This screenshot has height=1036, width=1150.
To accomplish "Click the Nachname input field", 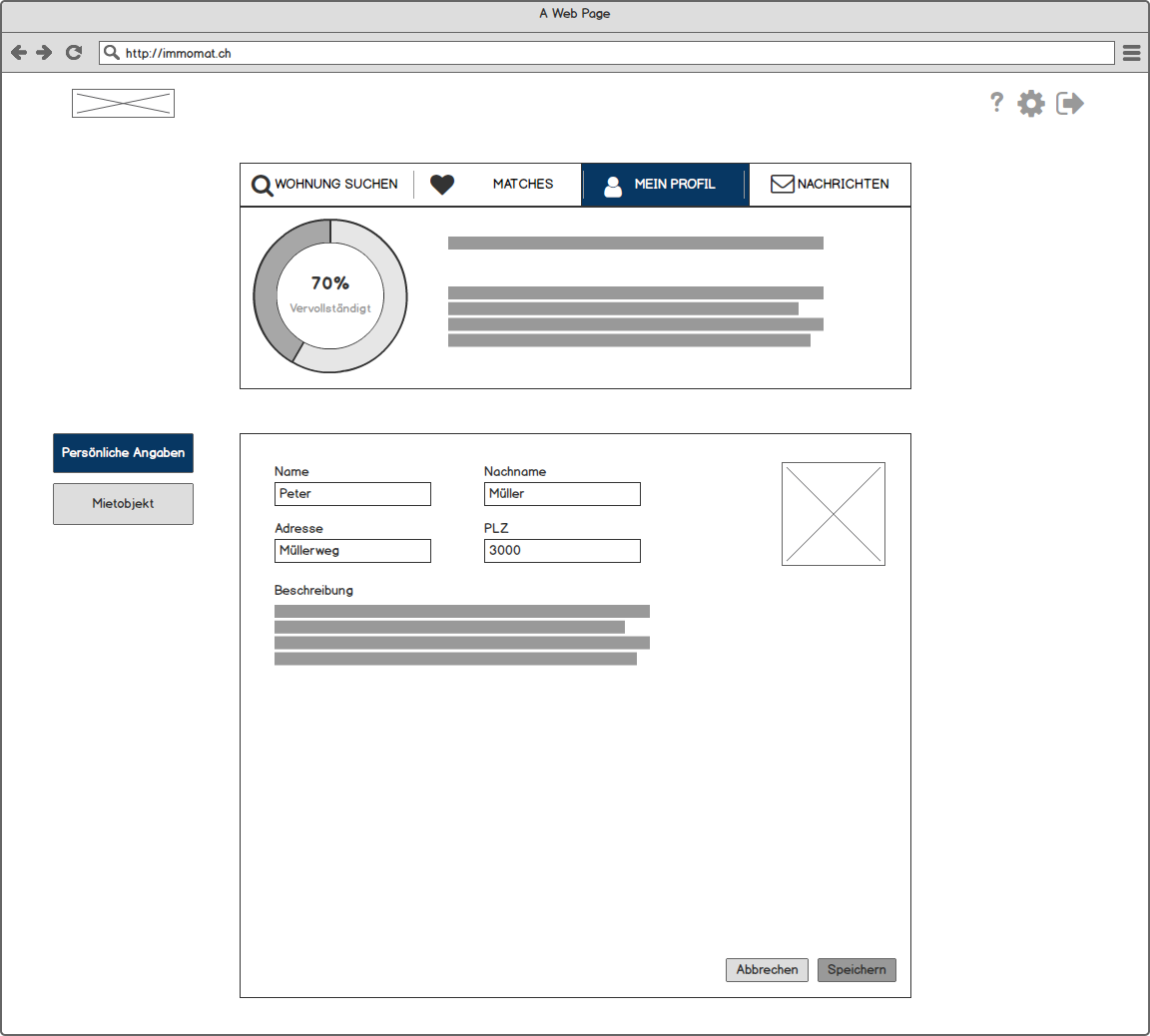I will pyautogui.click(x=562, y=494).
